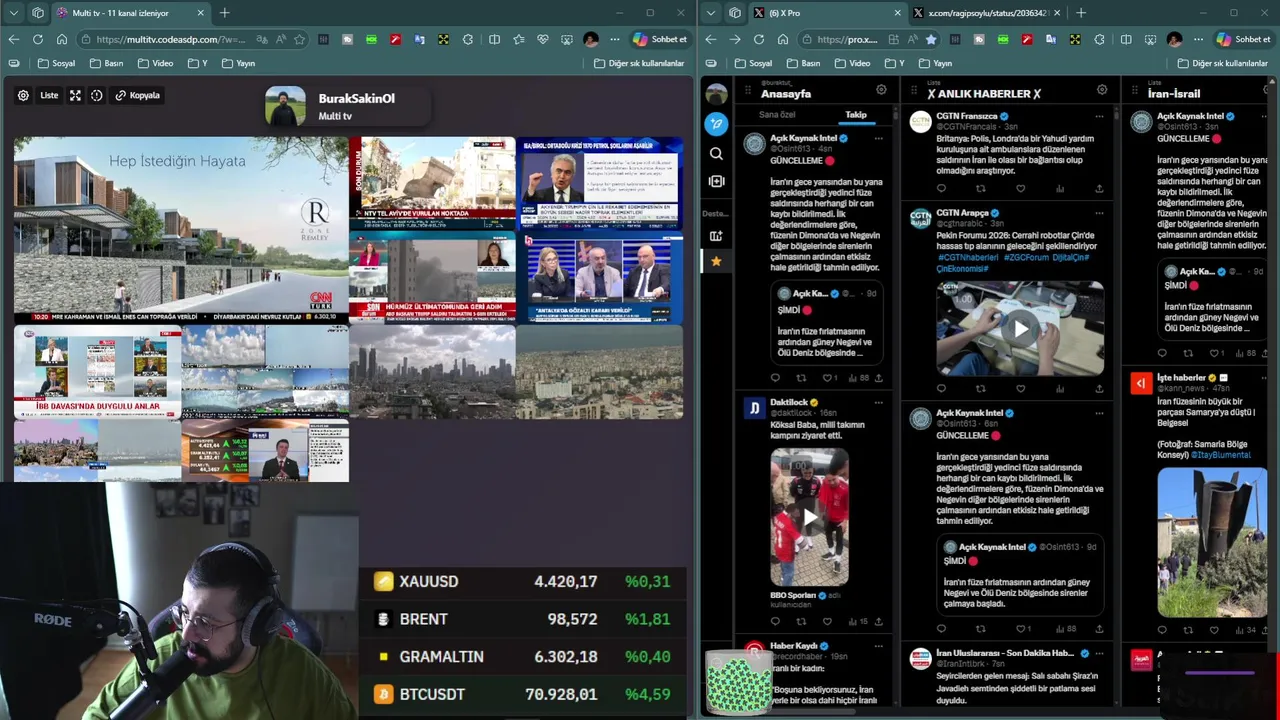Open Sosyal bookmarks folder in left window
Viewport: 1280px width, 720px height.
[x=56, y=63]
